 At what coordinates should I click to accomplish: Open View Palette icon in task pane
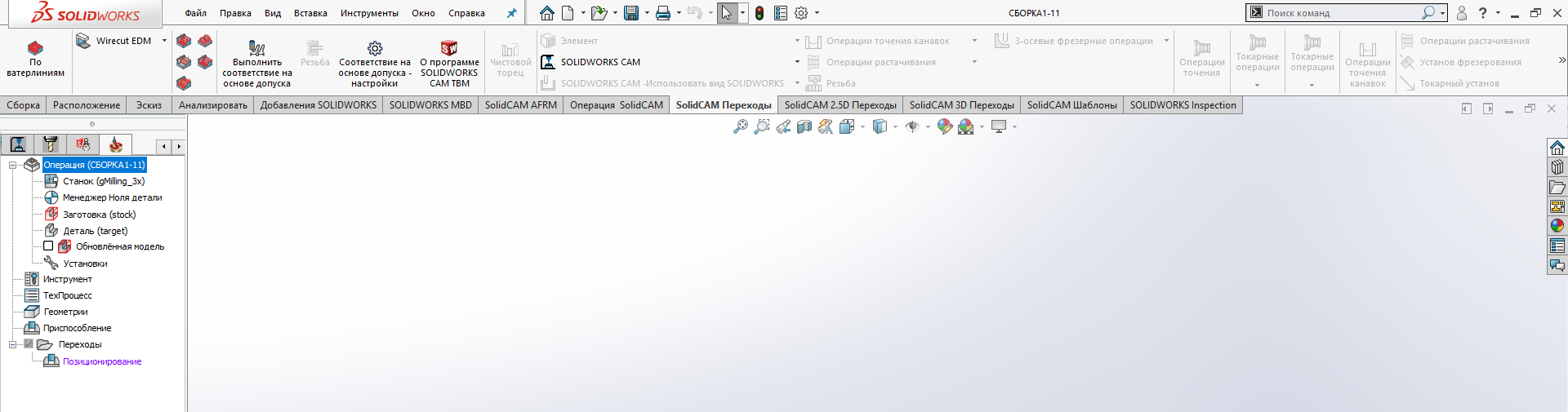coord(1557,206)
